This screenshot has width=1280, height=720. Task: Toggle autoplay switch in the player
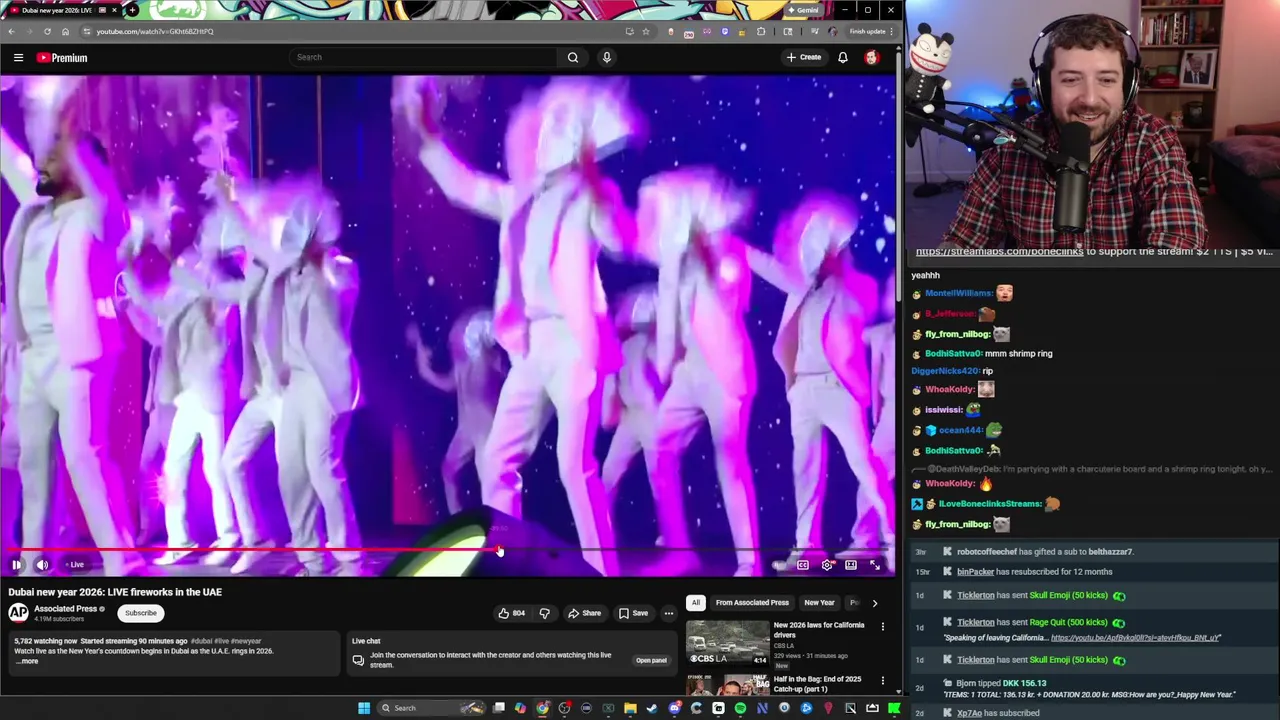pyautogui.click(x=779, y=565)
